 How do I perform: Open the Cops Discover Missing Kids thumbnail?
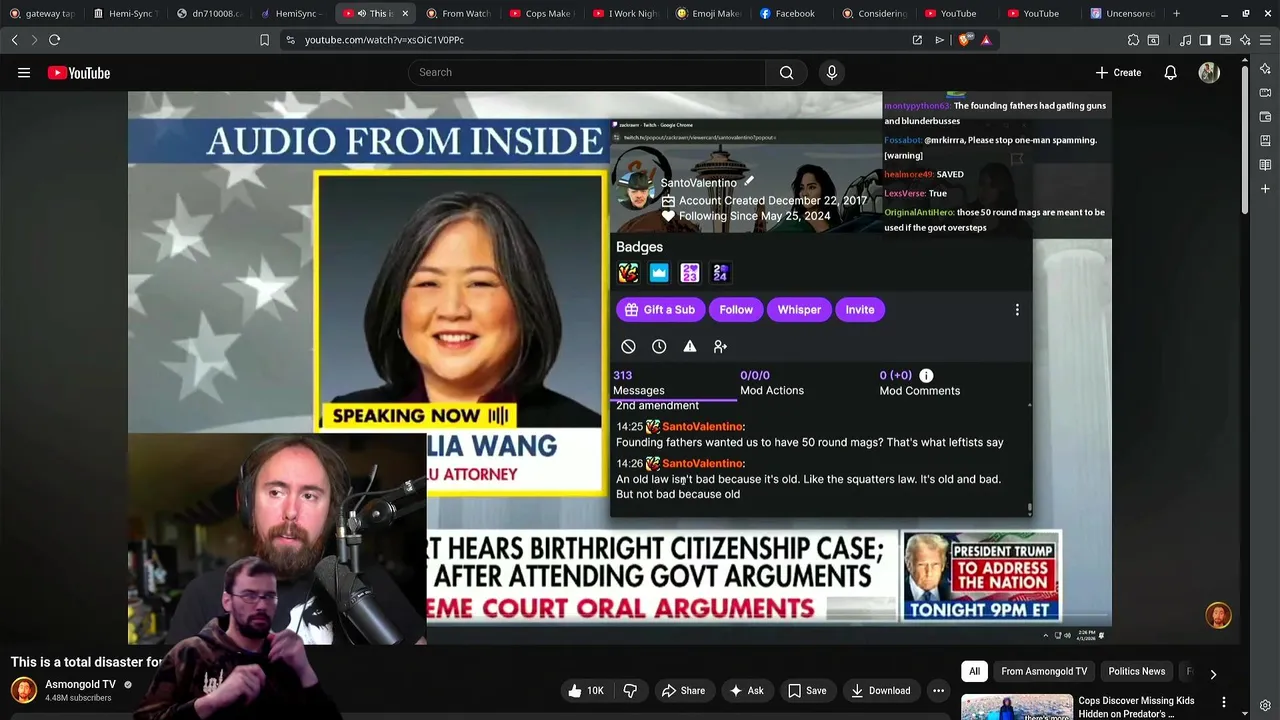[x=1016, y=707]
